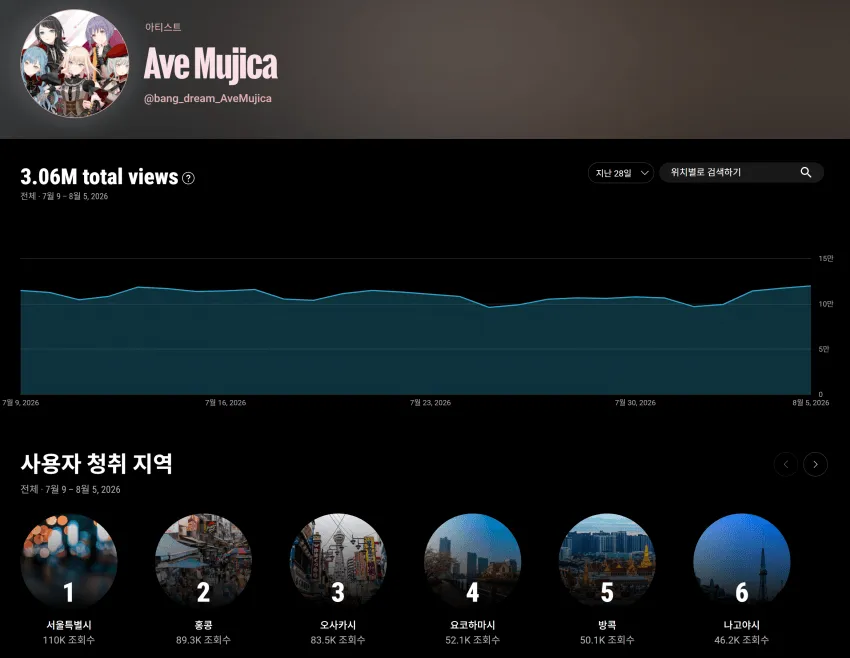Click the Ave Mujica artist name

coord(210,64)
